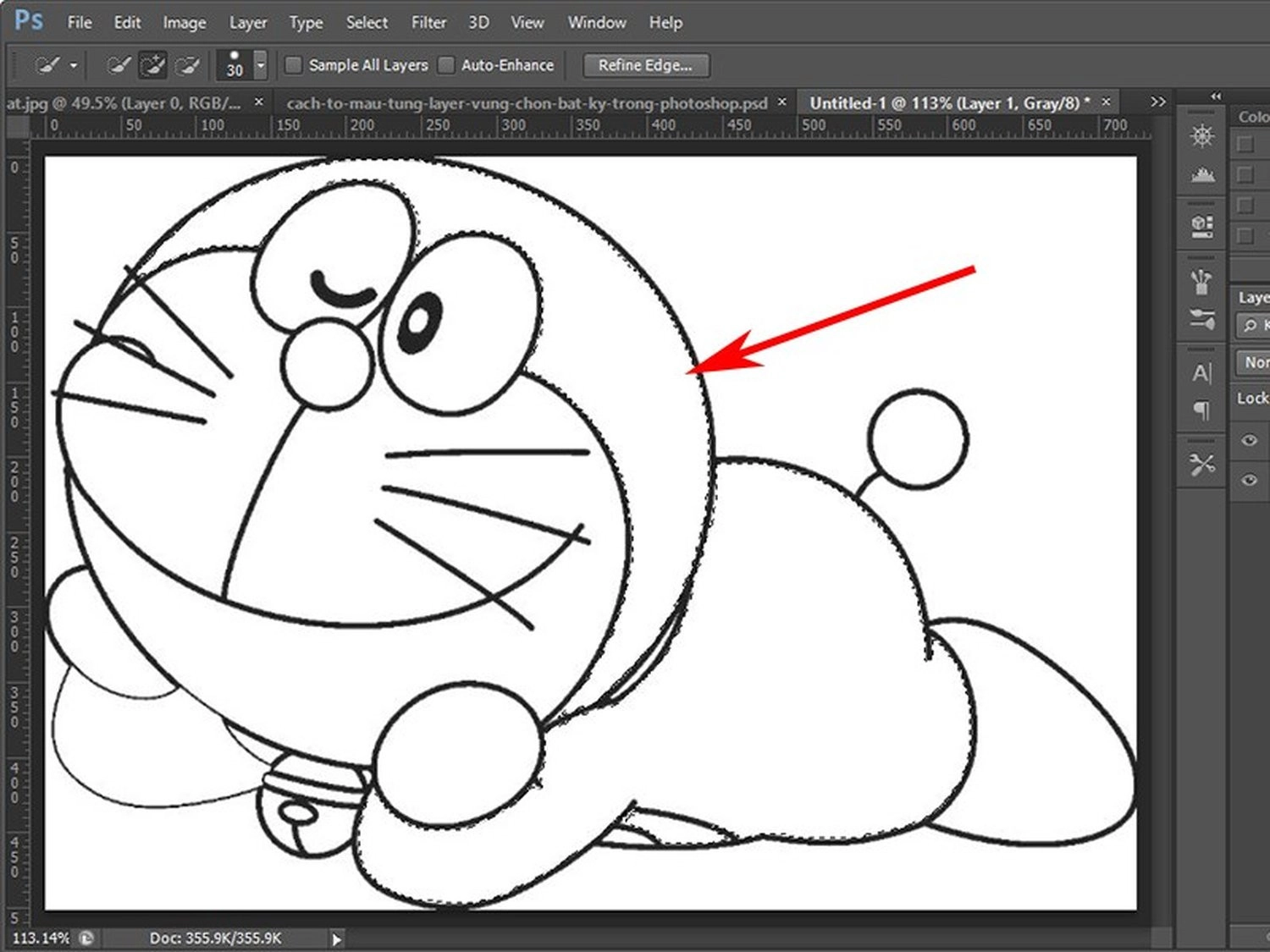Close the Untitled-1 document tab
This screenshot has height=952, width=1270.
(x=1106, y=102)
